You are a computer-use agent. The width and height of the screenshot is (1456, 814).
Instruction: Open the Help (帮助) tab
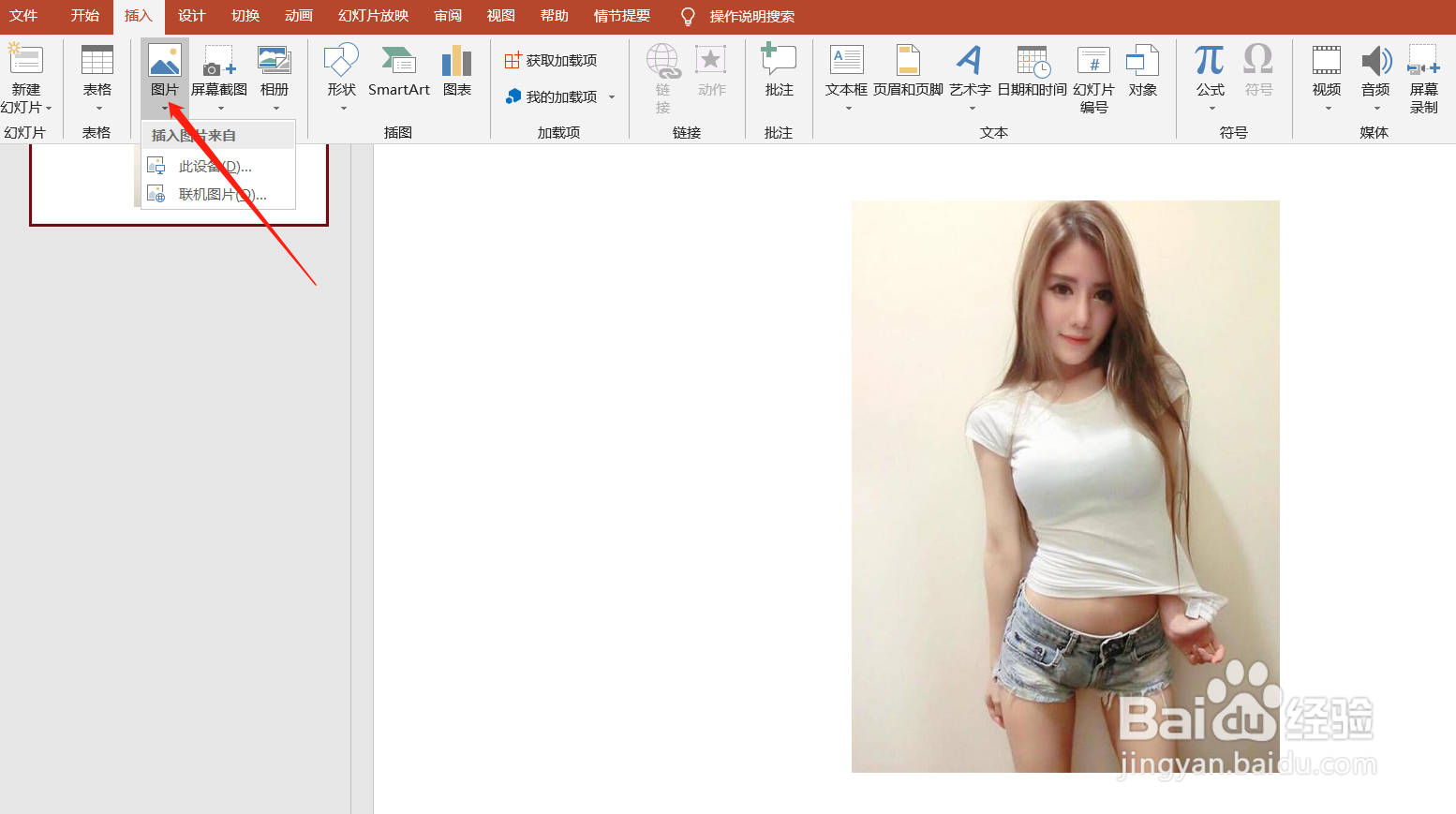[x=554, y=16]
